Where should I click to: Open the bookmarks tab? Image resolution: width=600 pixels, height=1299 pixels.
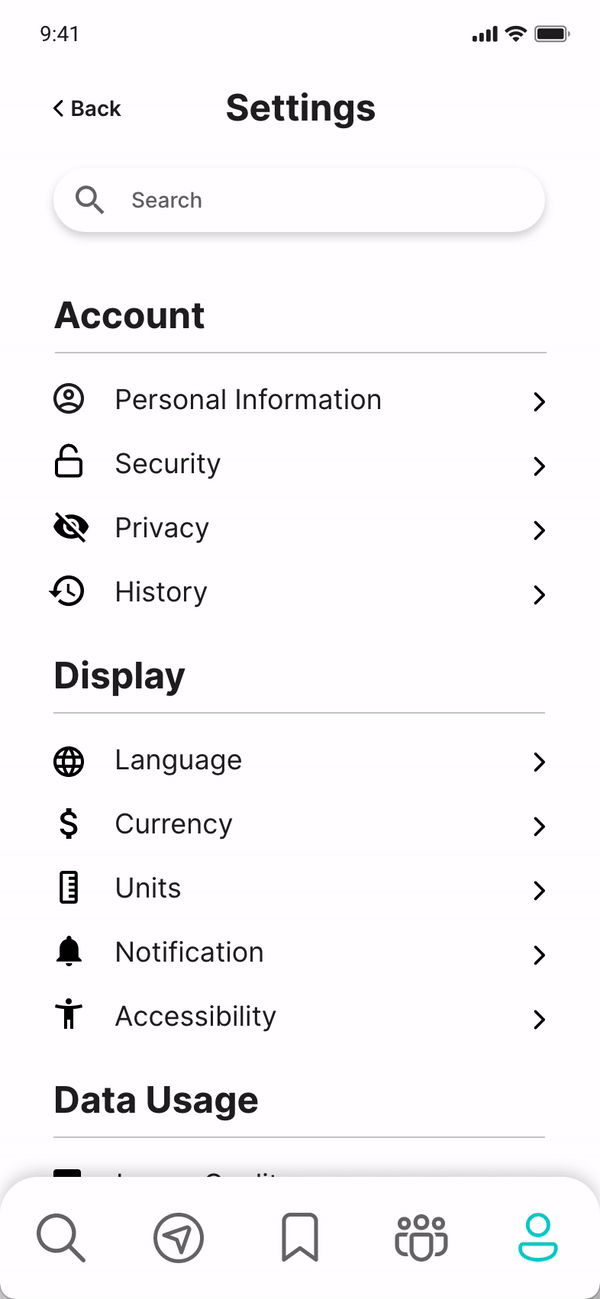pyautogui.click(x=300, y=1238)
